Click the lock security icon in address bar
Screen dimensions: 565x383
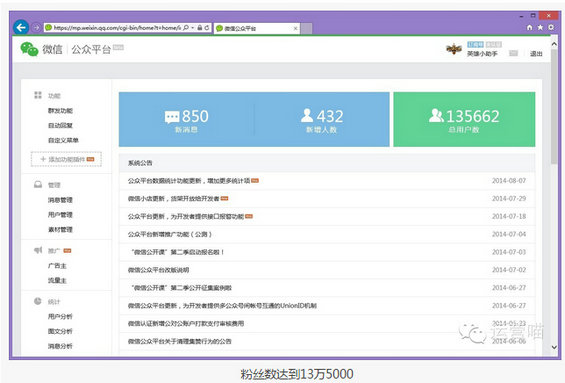[x=200, y=28]
